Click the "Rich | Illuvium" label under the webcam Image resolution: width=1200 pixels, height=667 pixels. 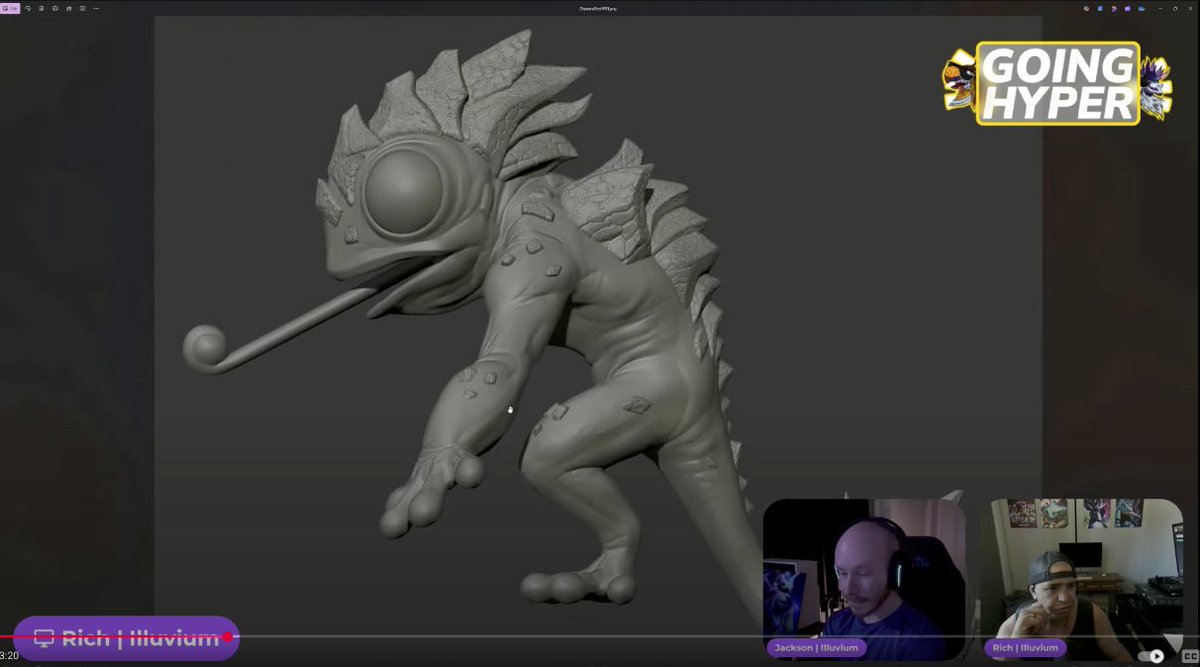(x=1025, y=648)
